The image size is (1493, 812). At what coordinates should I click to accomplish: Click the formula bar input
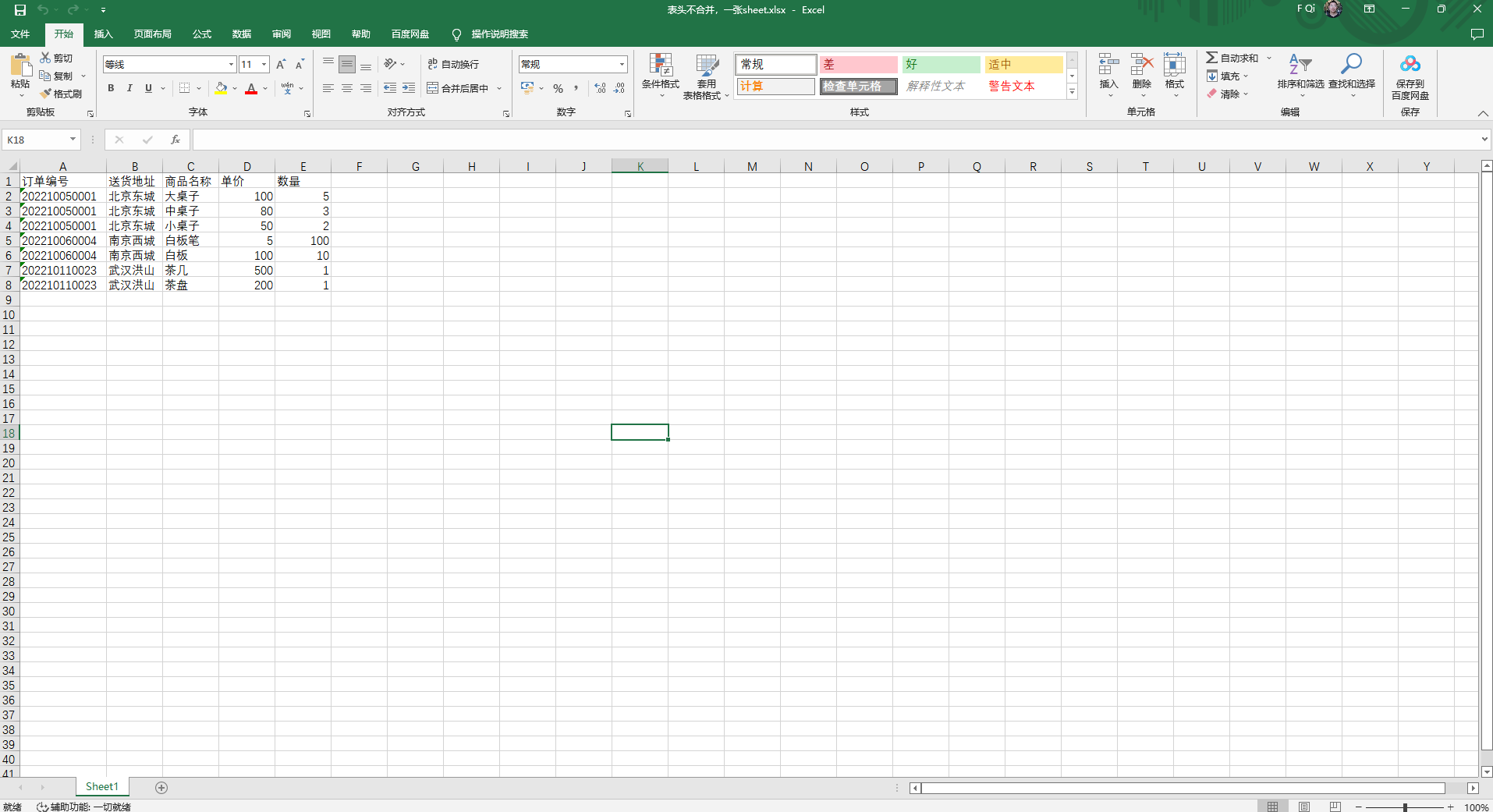[x=835, y=140]
